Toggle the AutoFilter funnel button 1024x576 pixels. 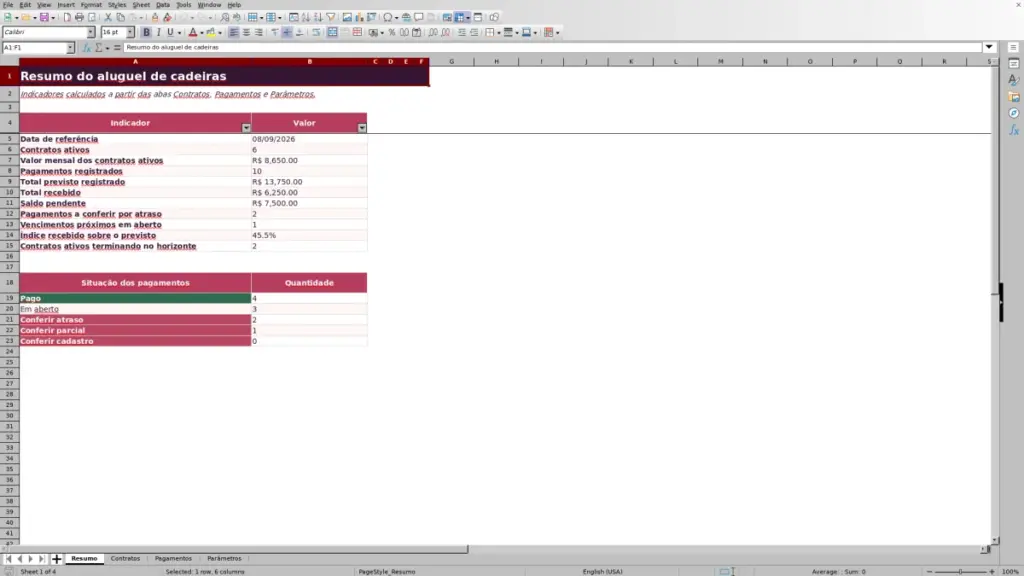tap(331, 17)
